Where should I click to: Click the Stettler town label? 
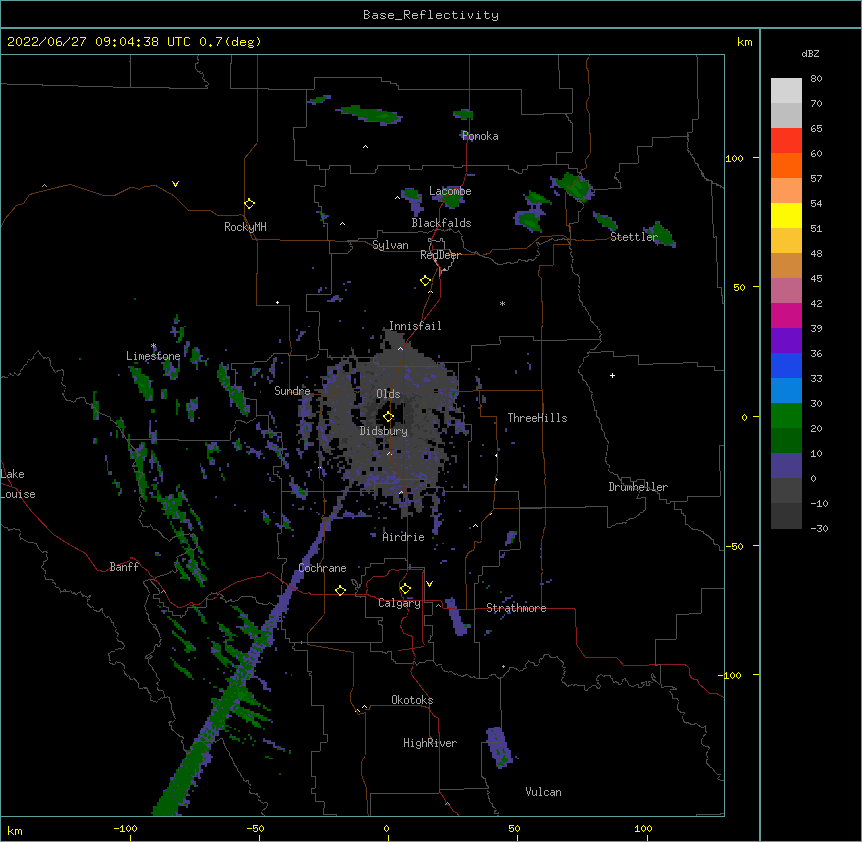click(x=634, y=237)
